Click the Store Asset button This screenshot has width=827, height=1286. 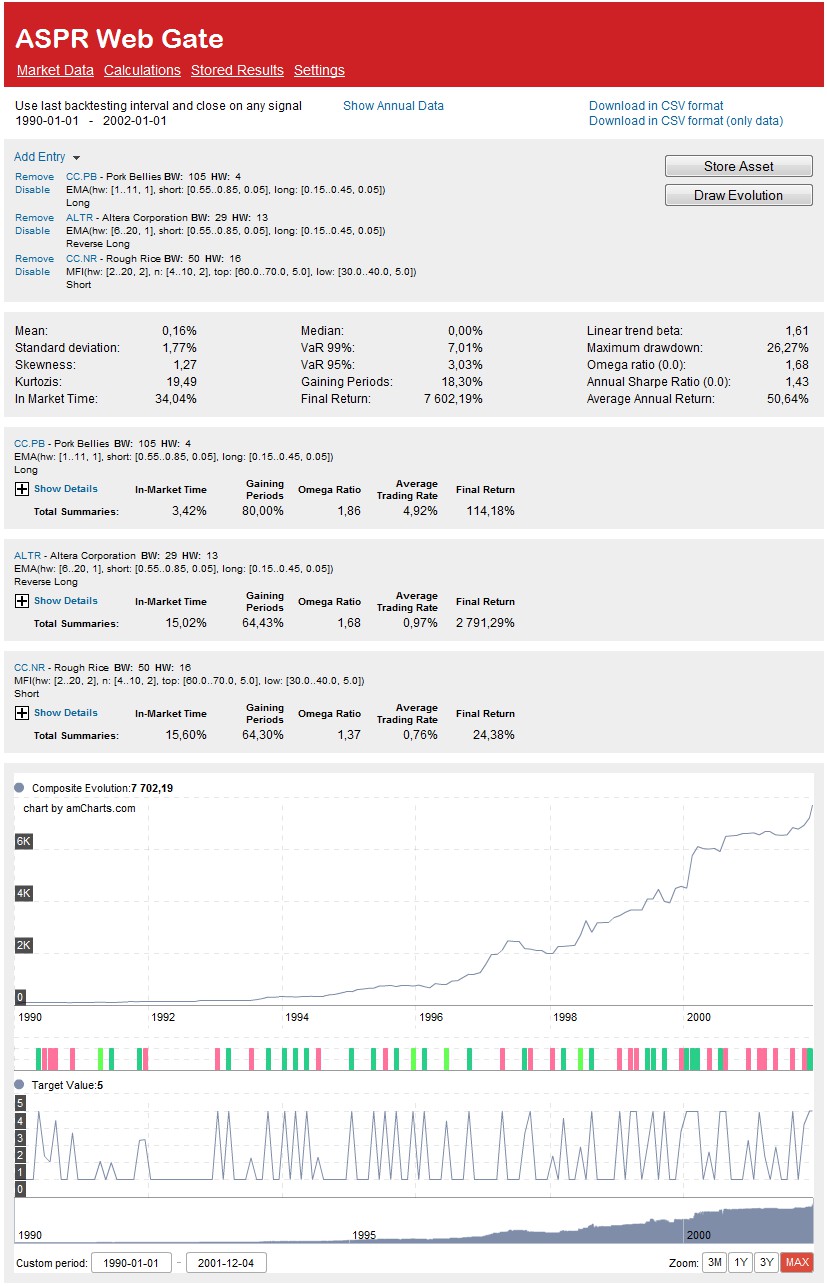coord(738,166)
